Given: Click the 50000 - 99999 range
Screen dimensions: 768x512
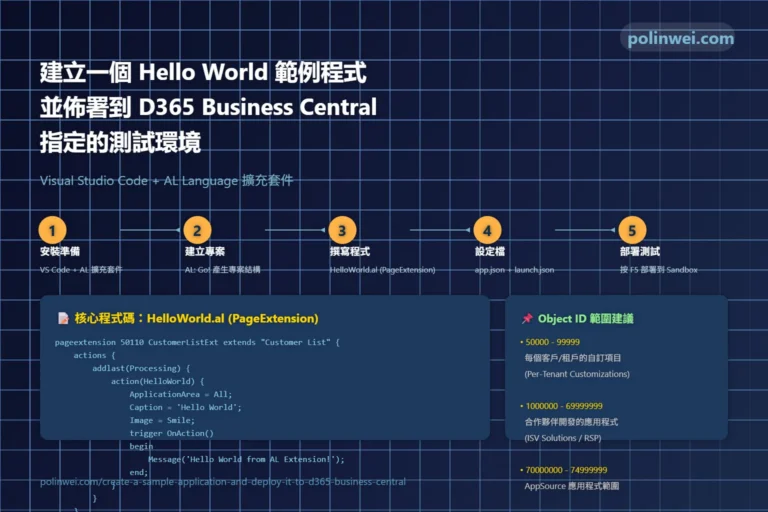Looking at the screenshot, I should coord(552,342).
